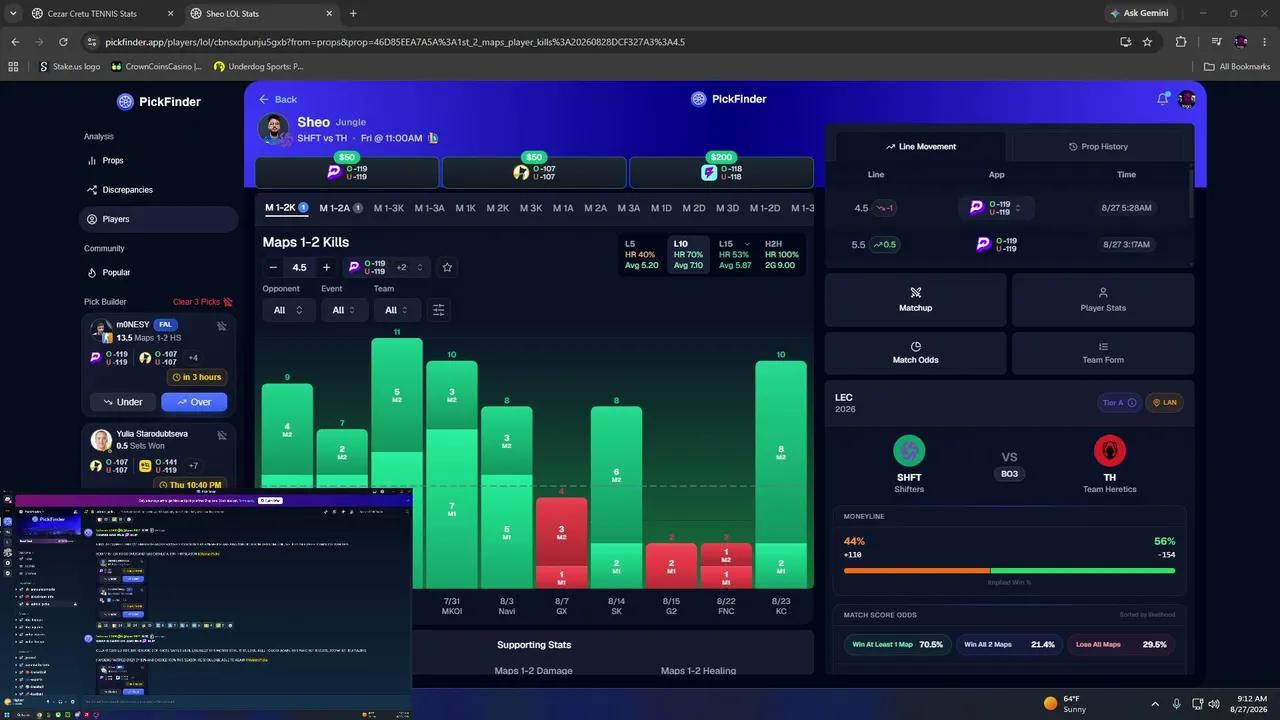Open Discrepancies in the sidebar
1280x720 pixels.
click(127, 190)
